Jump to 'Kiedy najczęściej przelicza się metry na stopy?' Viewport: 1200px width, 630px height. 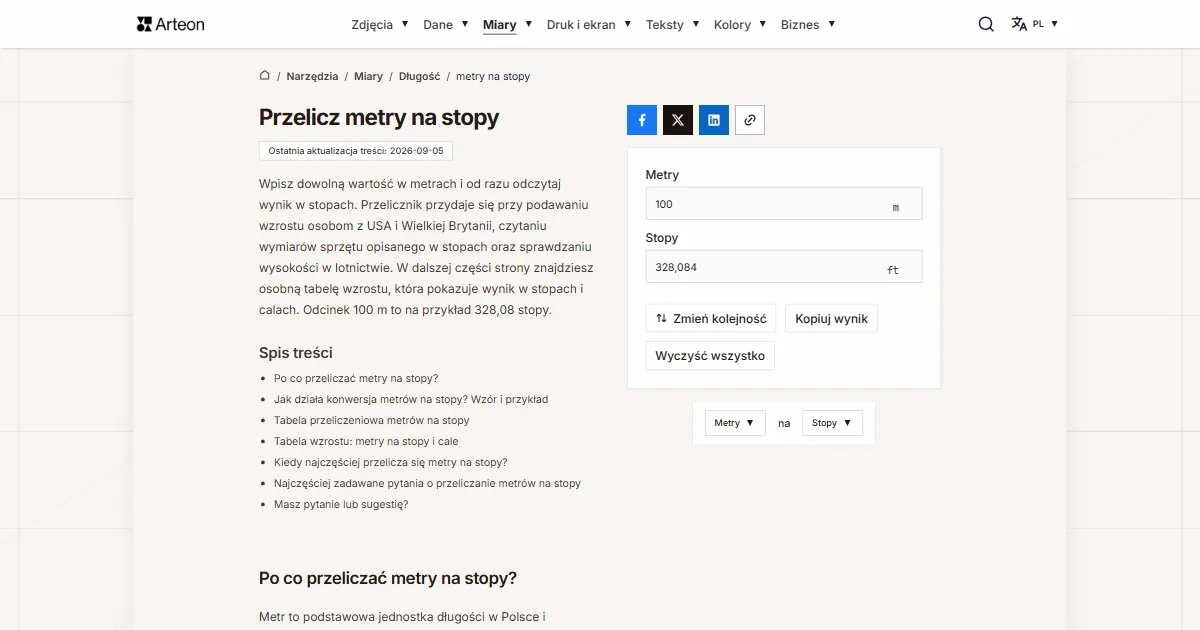[391, 462]
